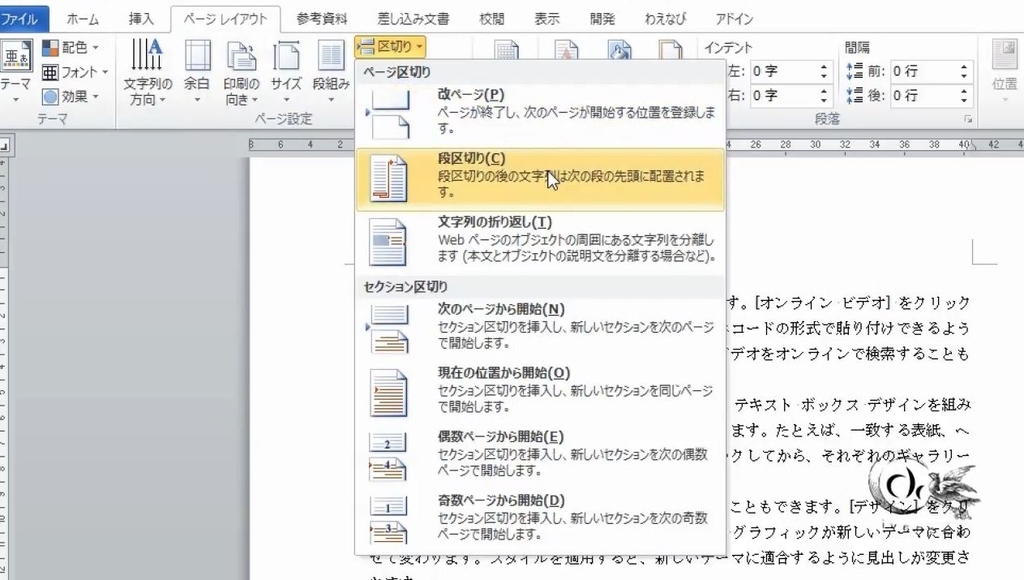Click the 段区切り column break icon
The image size is (1024, 580).
point(389,178)
